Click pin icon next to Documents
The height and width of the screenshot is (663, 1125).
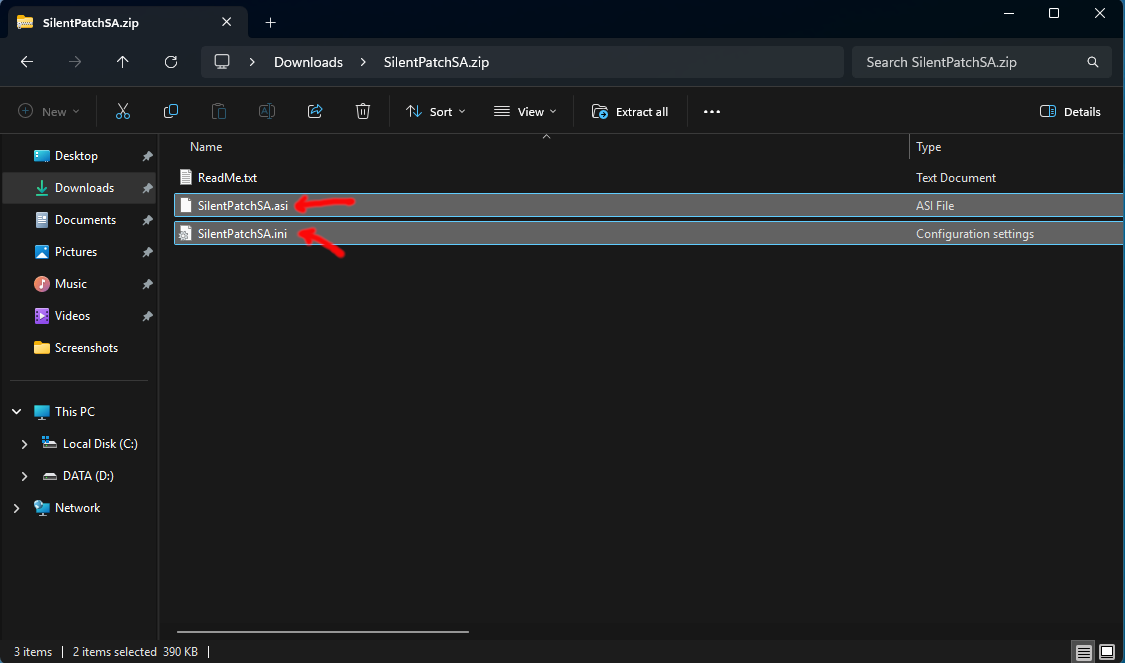tap(147, 220)
